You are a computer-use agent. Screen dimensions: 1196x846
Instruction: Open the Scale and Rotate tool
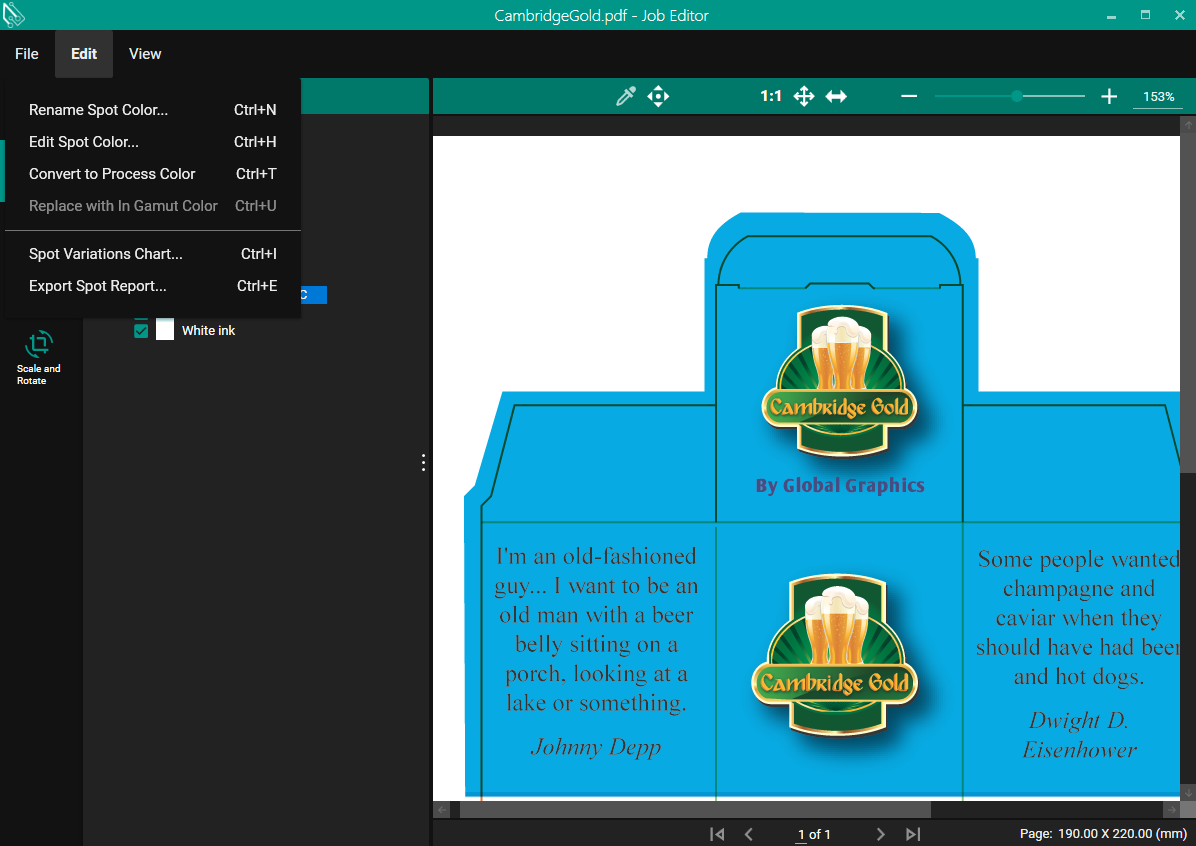click(x=38, y=357)
